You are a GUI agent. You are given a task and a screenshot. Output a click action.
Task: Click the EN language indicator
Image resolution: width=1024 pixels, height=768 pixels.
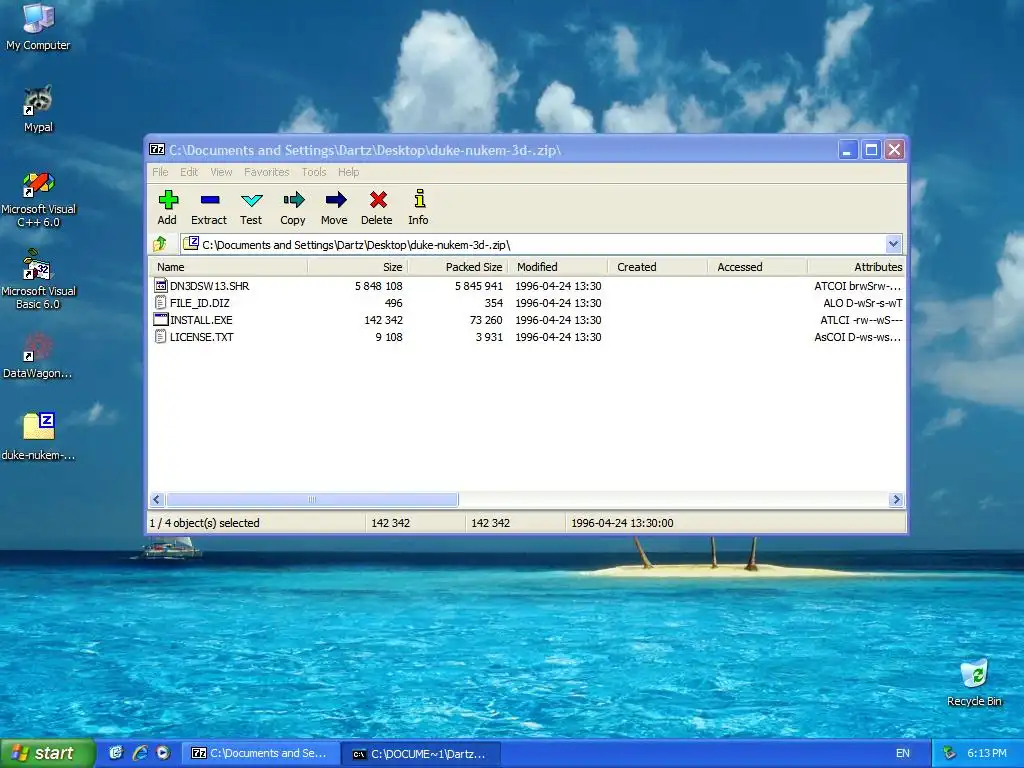pyautogui.click(x=903, y=753)
